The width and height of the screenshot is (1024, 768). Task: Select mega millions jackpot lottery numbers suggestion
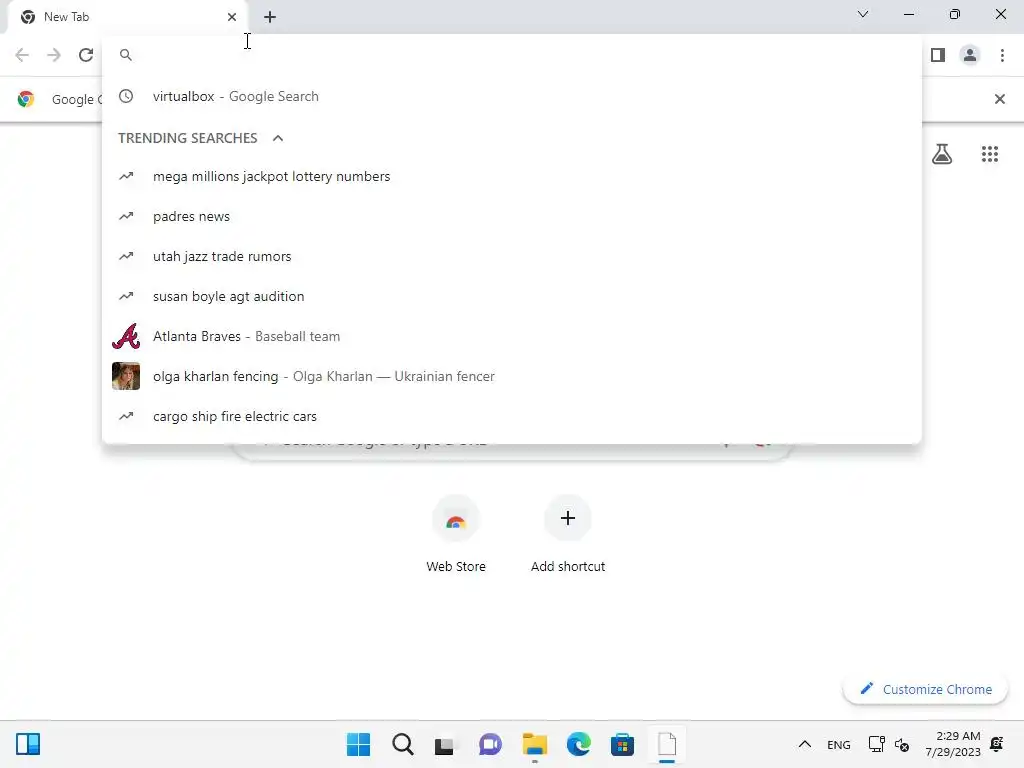click(x=512, y=176)
